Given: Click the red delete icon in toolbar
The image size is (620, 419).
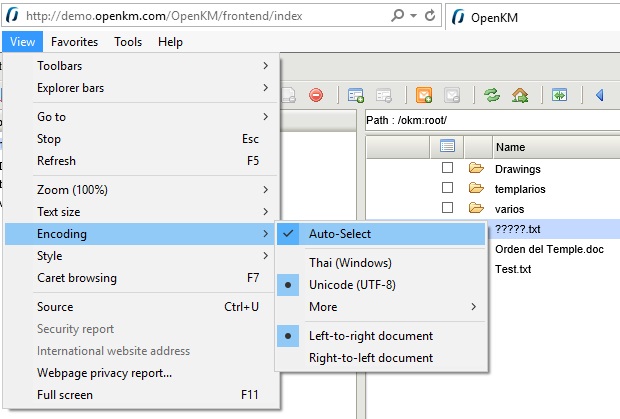Looking at the screenshot, I should click(x=316, y=95).
